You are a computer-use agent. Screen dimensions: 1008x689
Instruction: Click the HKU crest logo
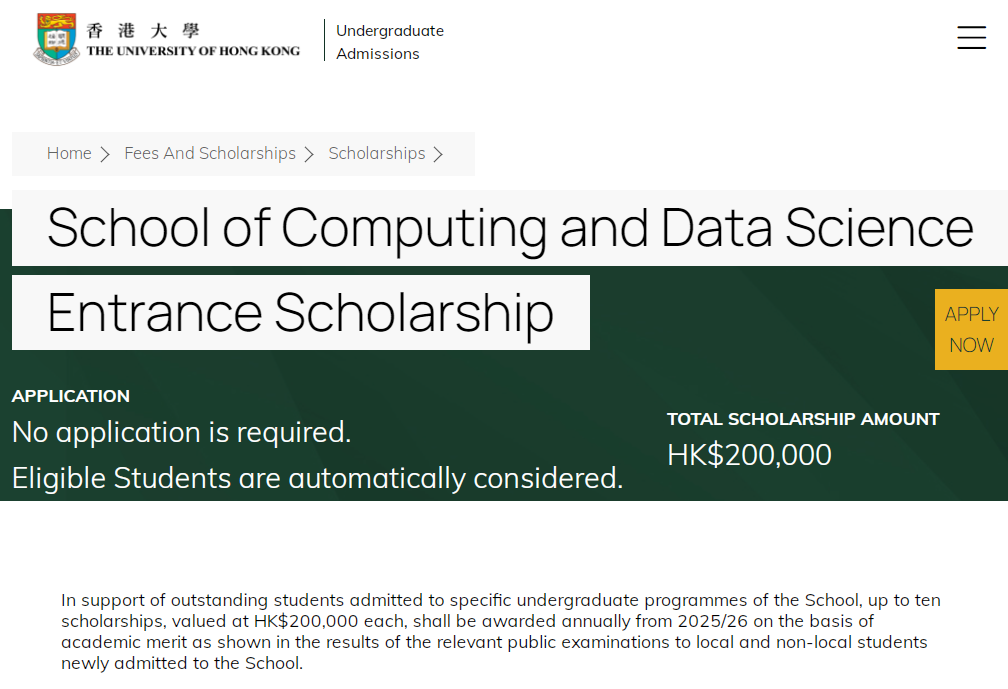pyautogui.click(x=57, y=39)
